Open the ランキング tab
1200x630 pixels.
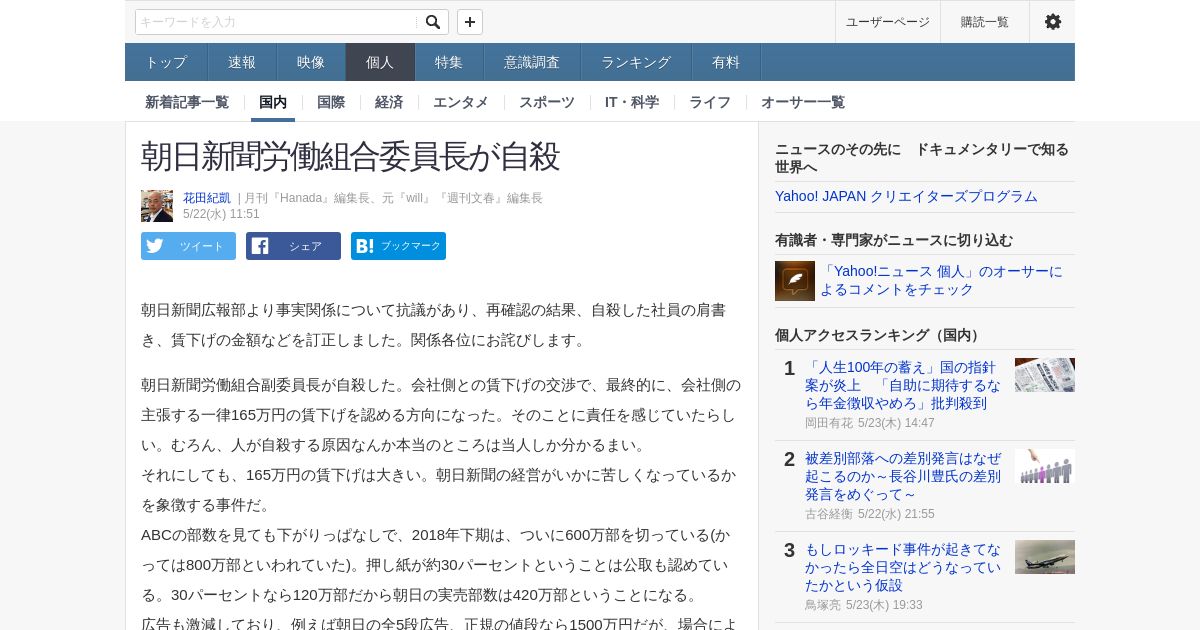(x=636, y=62)
